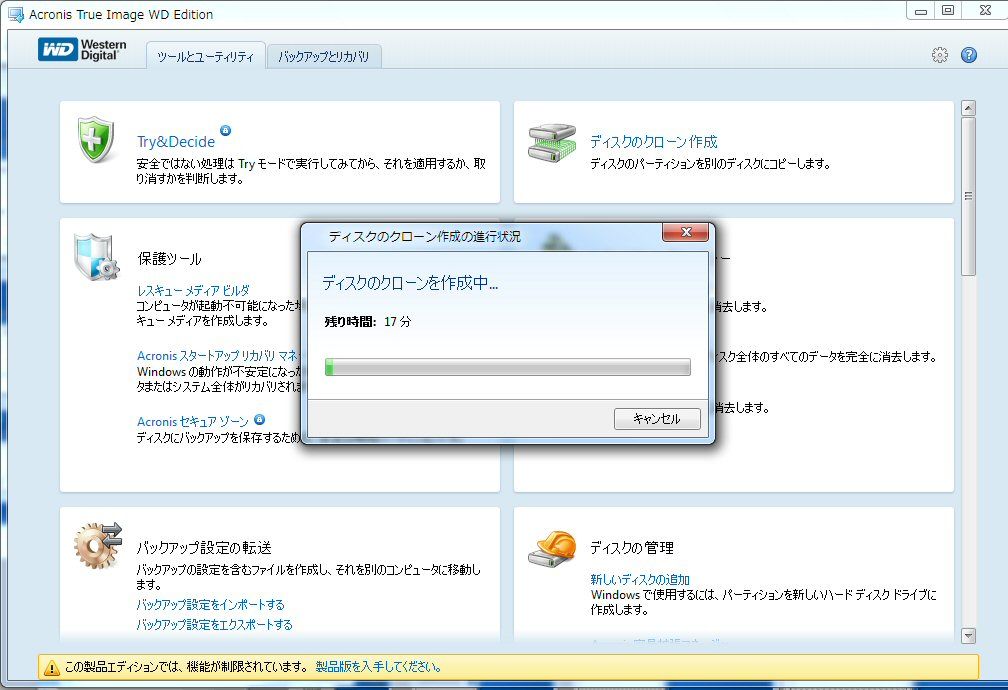Switch to バックアップとリカバリ tab

pyautogui.click(x=324, y=57)
